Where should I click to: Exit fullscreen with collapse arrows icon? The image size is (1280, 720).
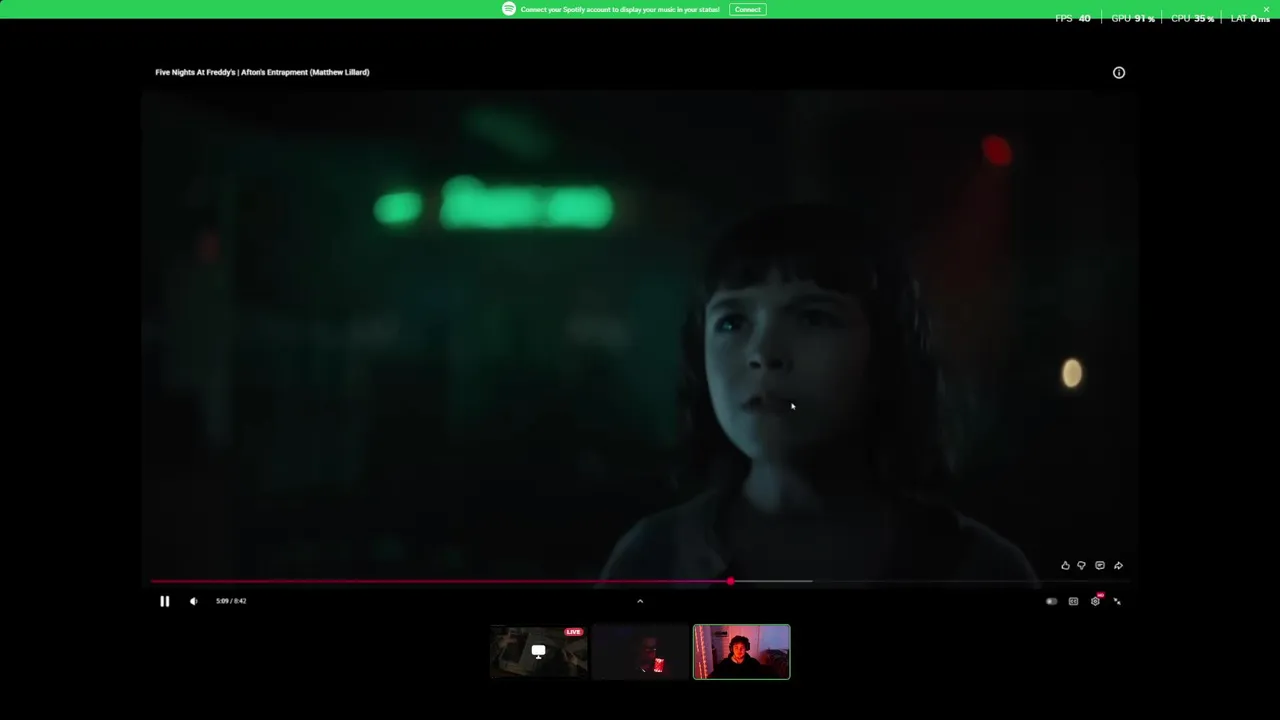[1117, 601]
